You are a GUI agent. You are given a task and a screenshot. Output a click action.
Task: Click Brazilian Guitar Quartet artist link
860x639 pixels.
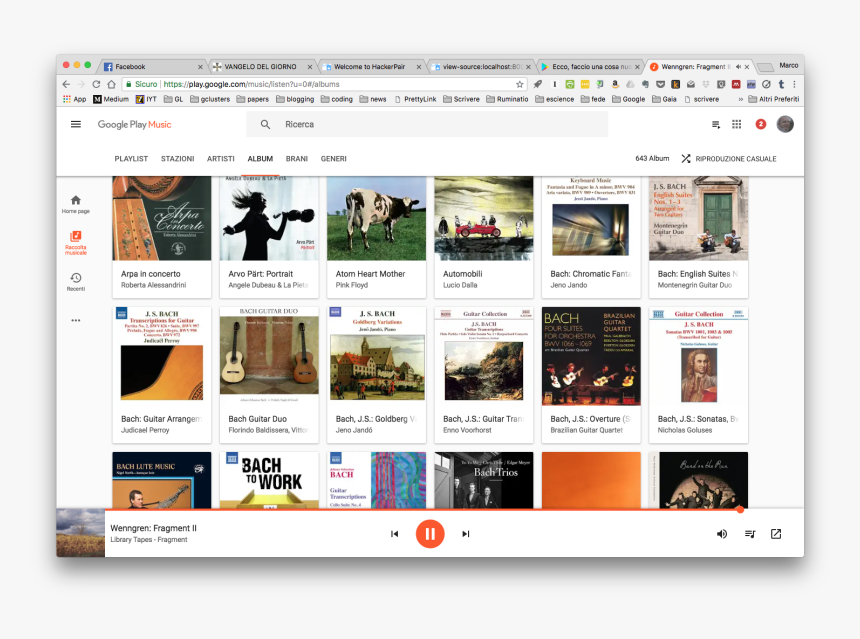586,430
